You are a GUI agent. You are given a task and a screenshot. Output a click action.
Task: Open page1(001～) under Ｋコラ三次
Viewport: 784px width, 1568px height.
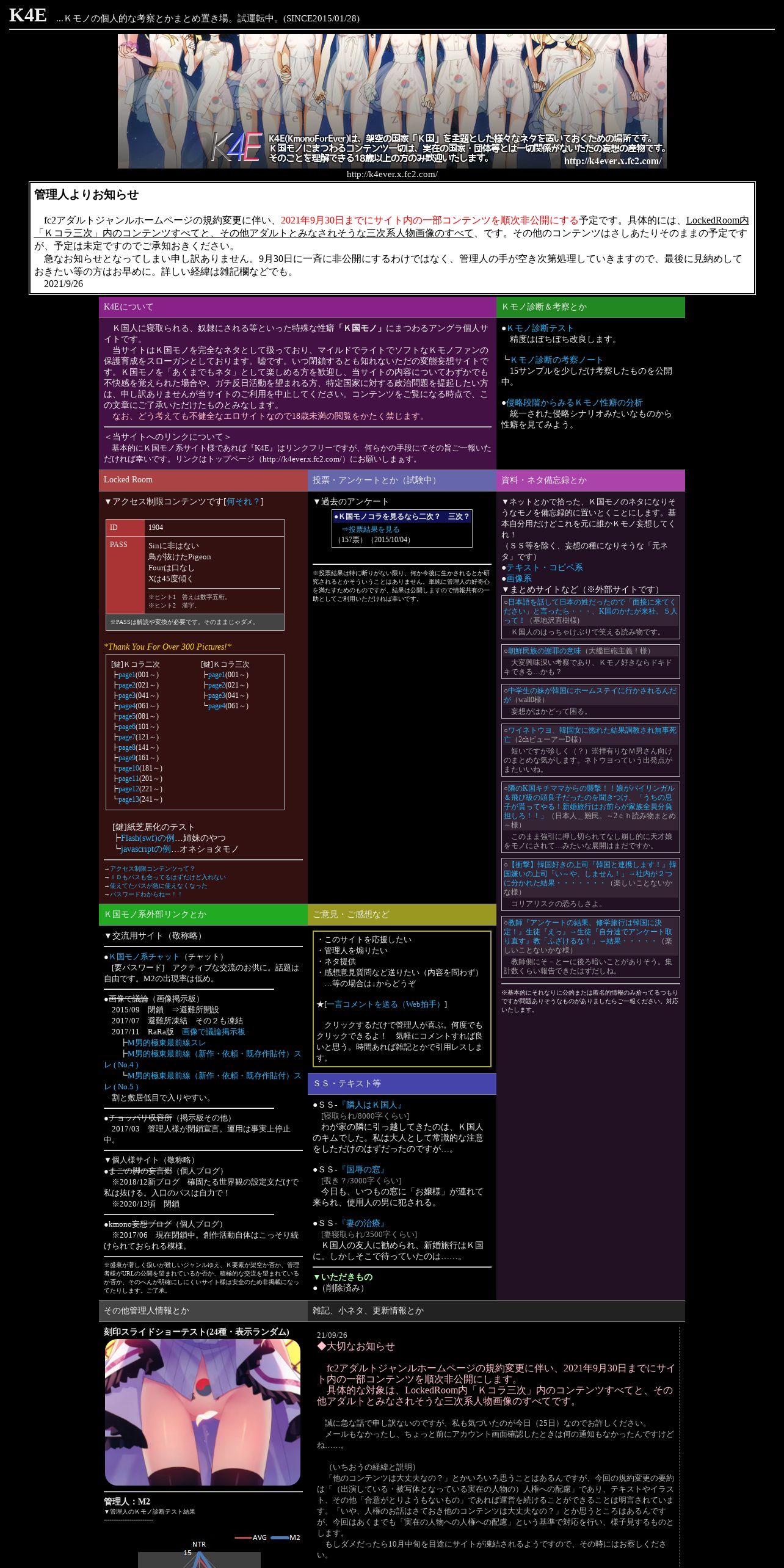pyautogui.click(x=217, y=675)
